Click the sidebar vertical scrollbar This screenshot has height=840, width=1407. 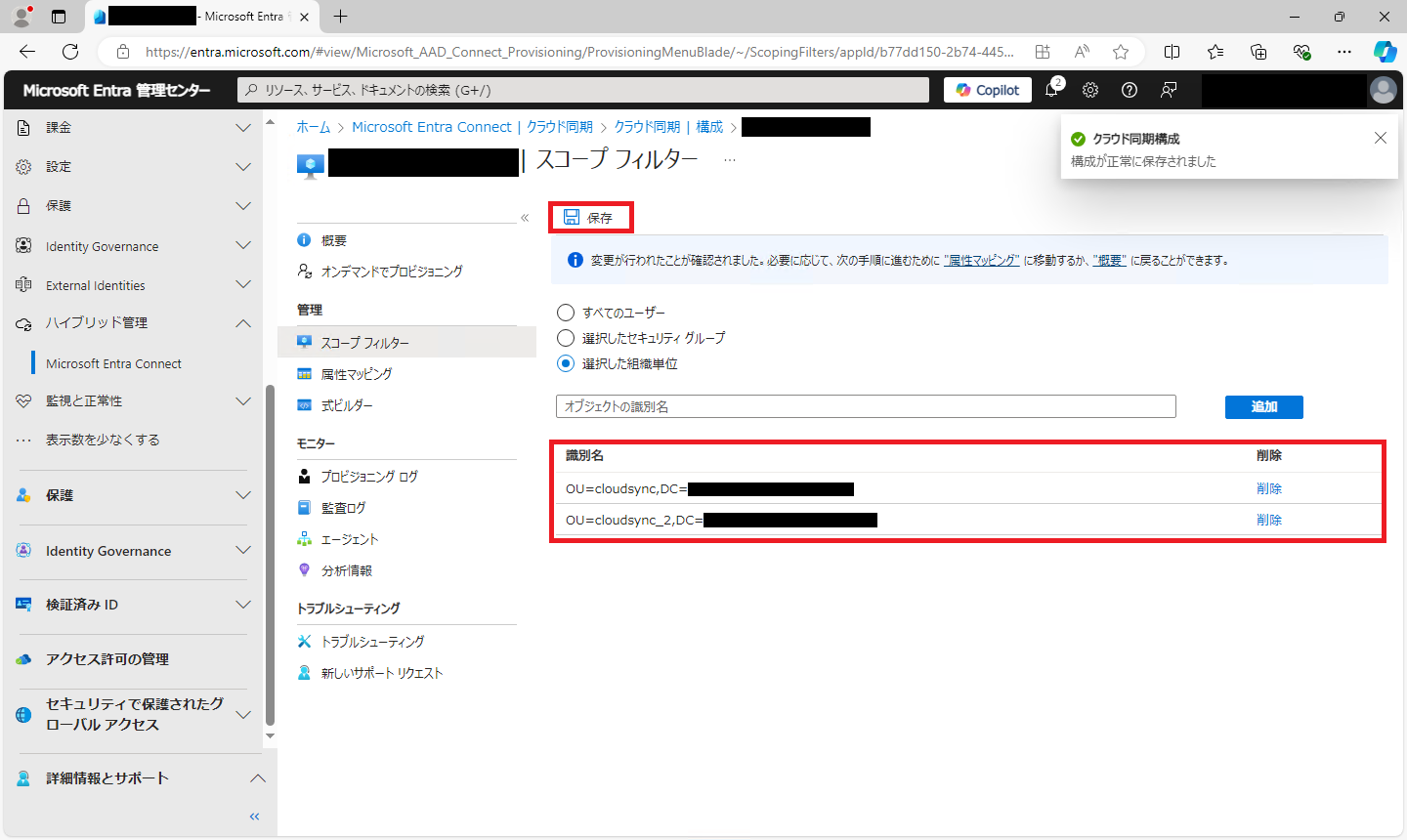270,557
